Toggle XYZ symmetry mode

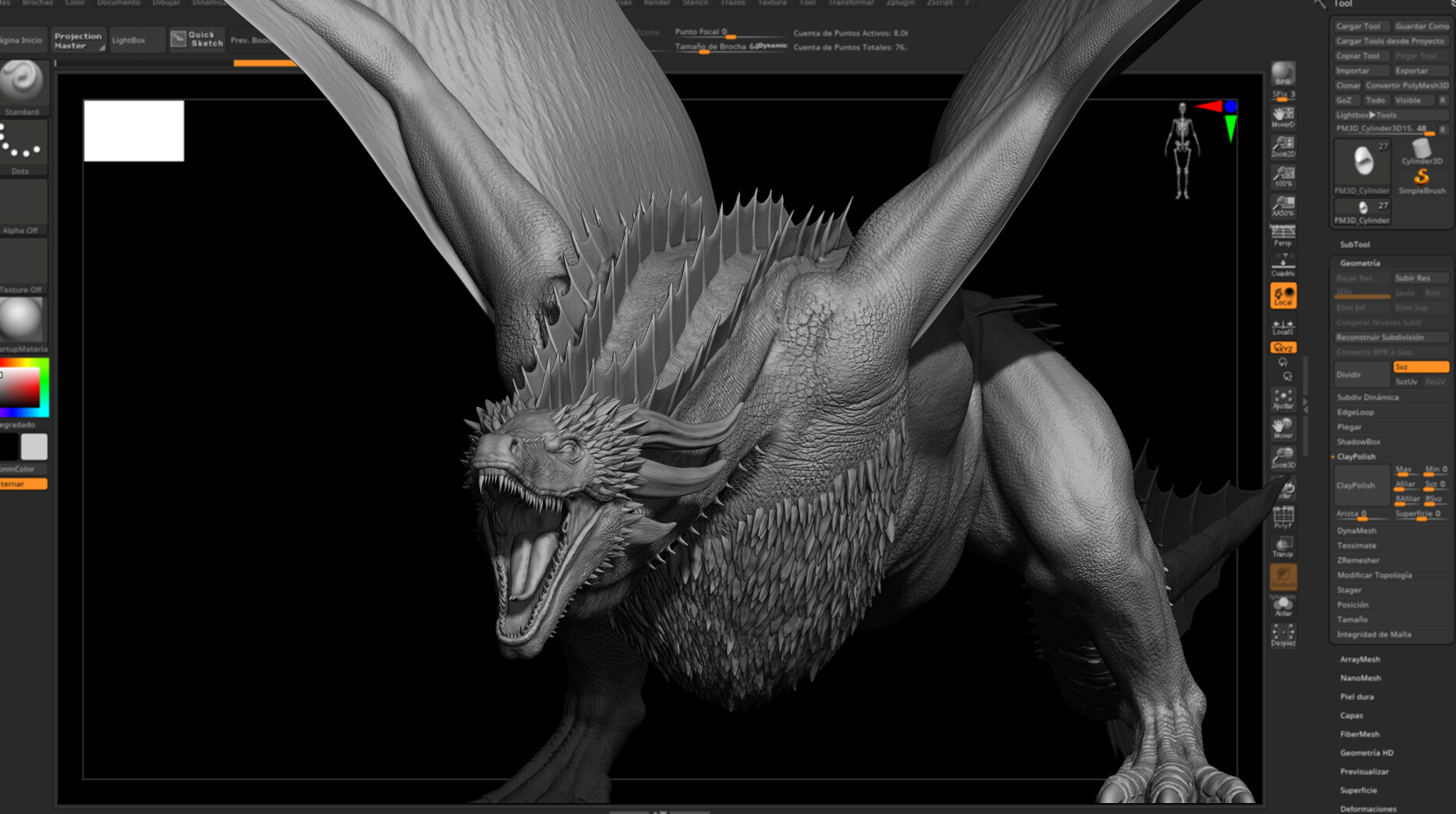coord(1283,347)
